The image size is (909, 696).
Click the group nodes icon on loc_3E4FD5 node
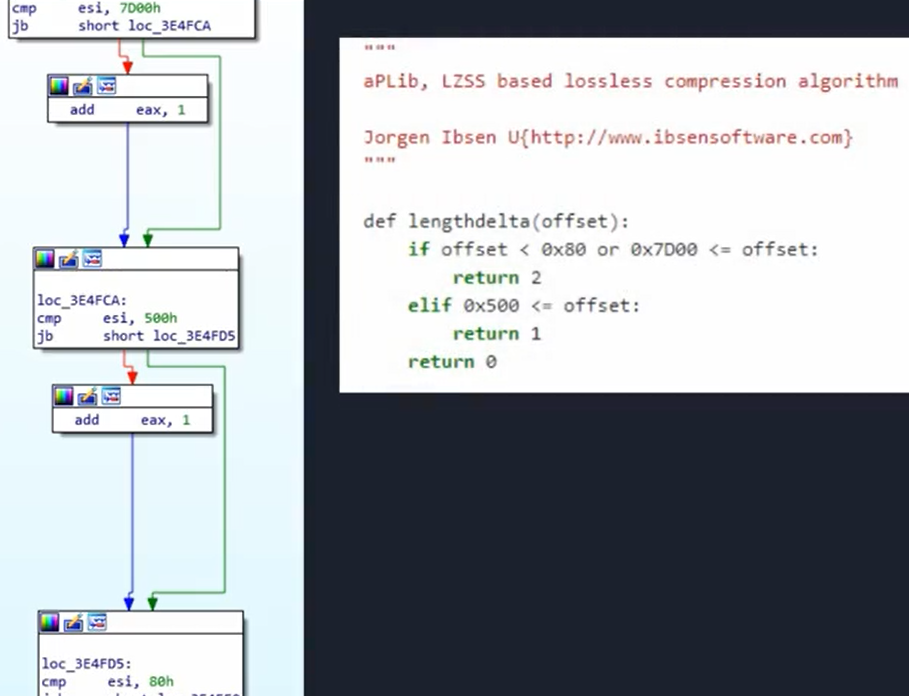coord(96,623)
